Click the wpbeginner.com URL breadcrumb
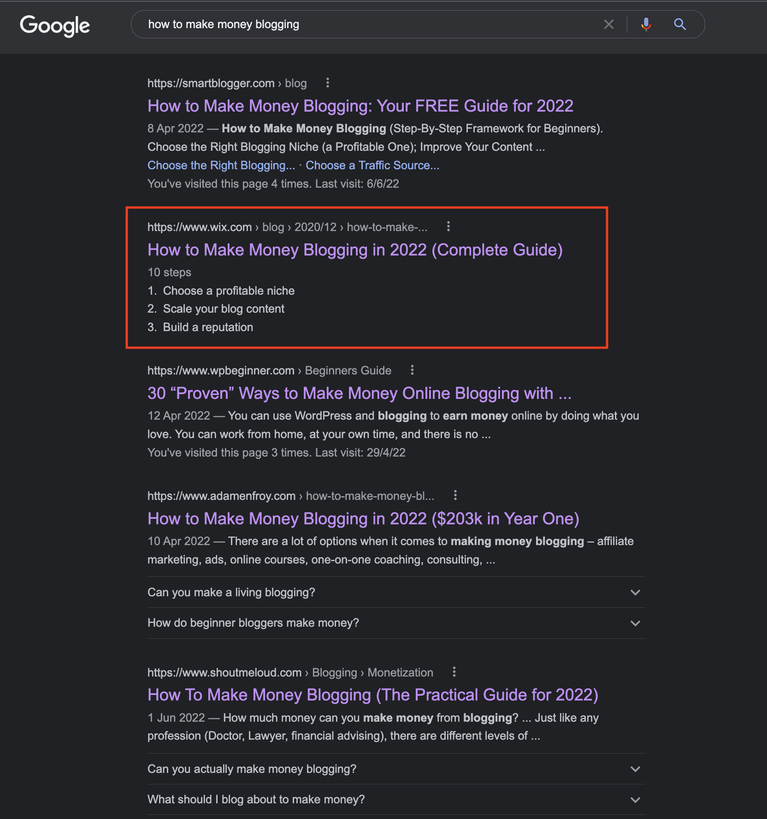 (x=269, y=371)
